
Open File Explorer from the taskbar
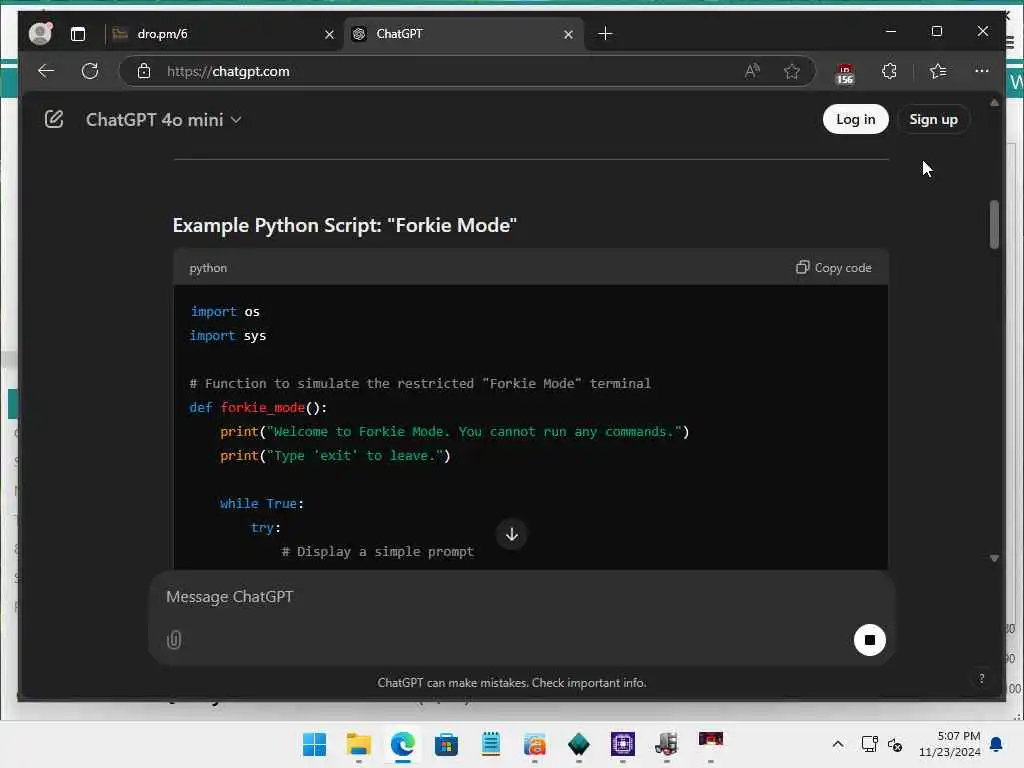[x=359, y=744]
